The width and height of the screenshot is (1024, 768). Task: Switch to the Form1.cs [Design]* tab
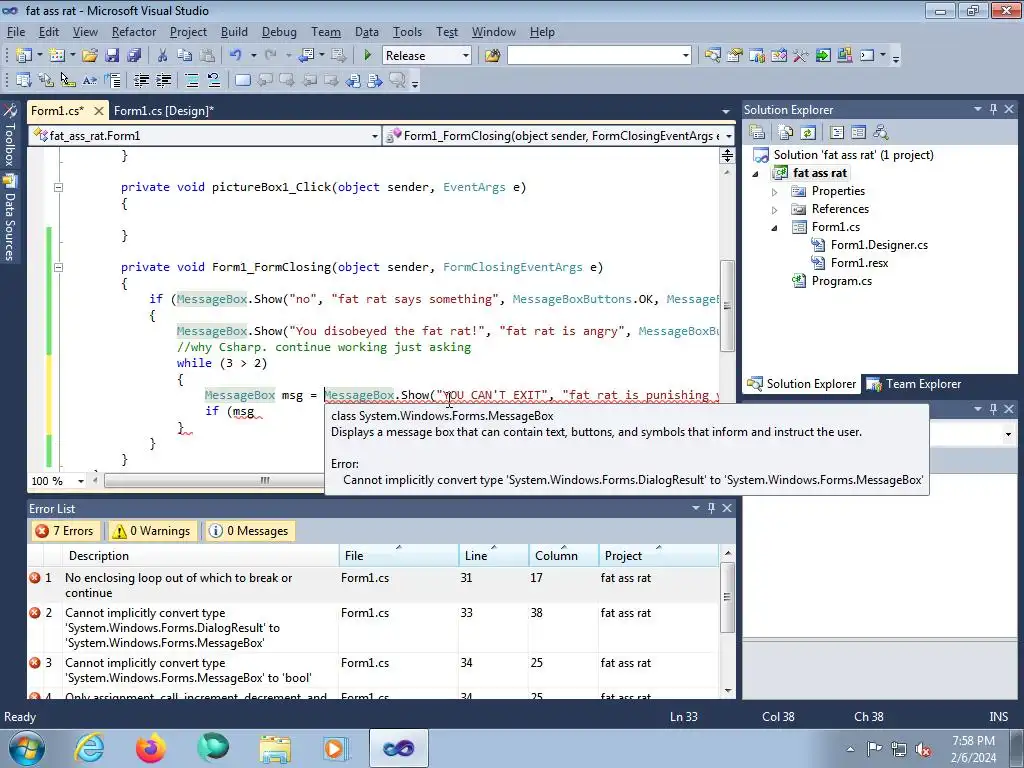coord(163,111)
